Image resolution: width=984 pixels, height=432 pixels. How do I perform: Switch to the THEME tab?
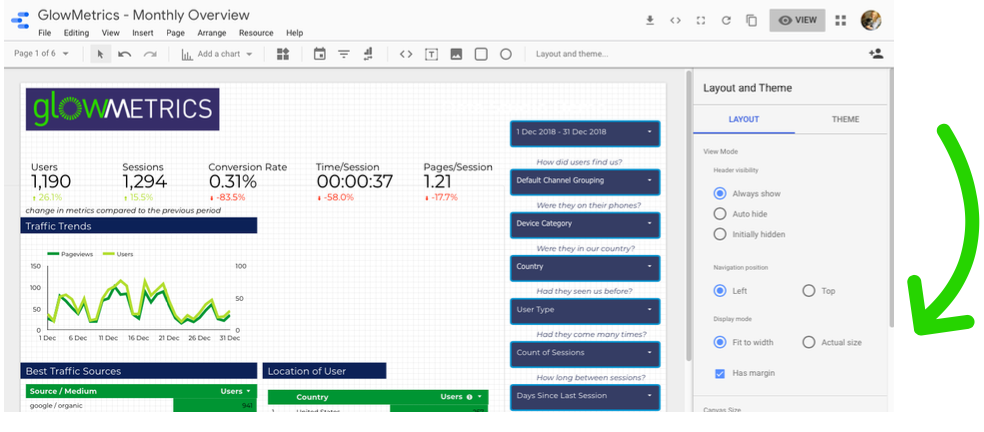click(x=845, y=119)
